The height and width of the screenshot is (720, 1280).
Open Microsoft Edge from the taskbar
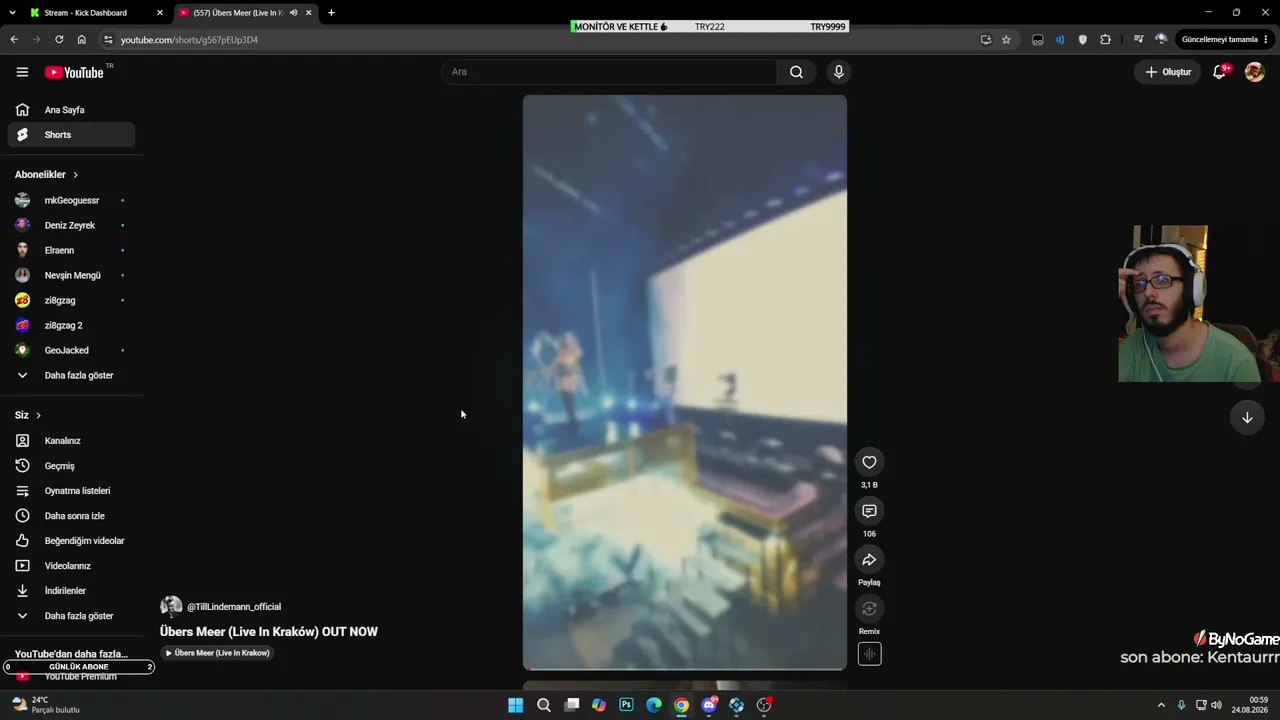[654, 705]
